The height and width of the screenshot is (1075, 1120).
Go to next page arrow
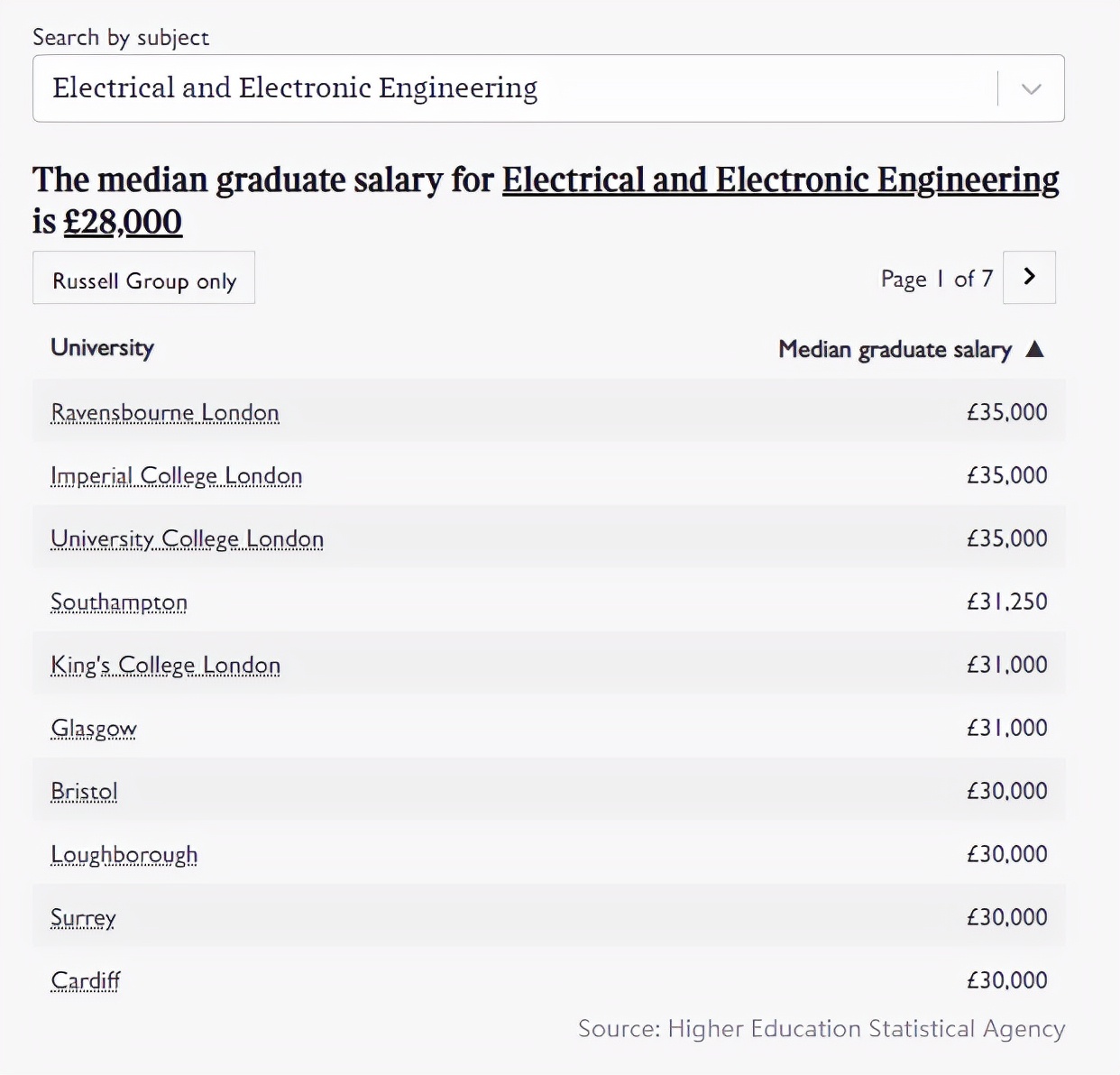pos(1029,277)
